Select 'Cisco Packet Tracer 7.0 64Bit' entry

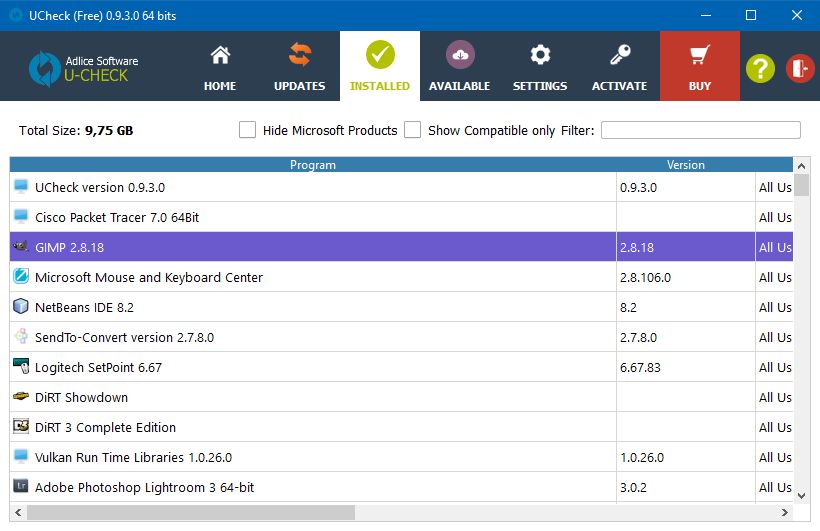click(117, 217)
